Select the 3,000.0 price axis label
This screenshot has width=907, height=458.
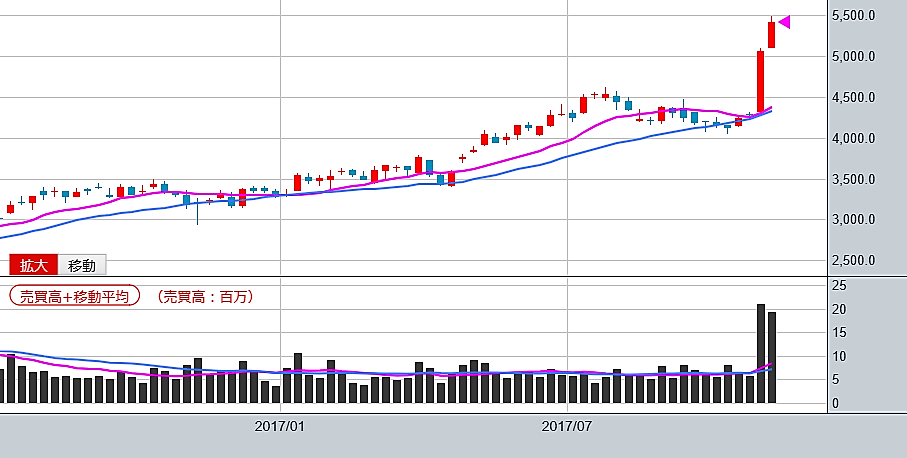[853, 220]
